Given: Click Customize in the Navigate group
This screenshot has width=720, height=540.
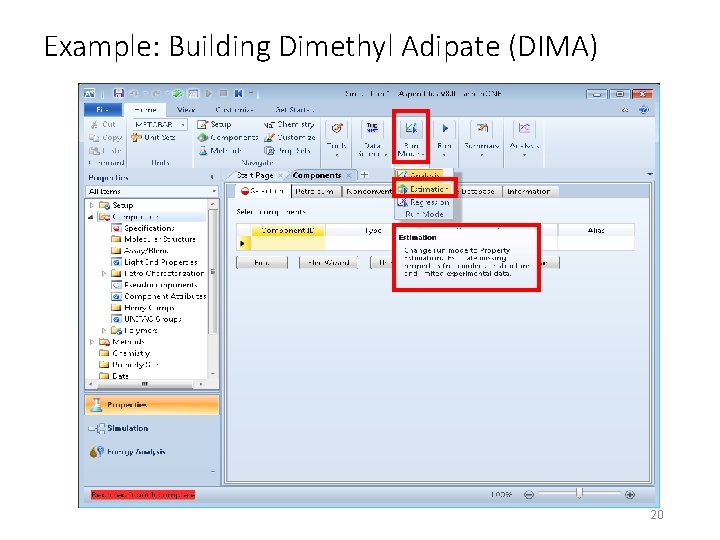Looking at the screenshot, I should pyautogui.click(x=290, y=137).
